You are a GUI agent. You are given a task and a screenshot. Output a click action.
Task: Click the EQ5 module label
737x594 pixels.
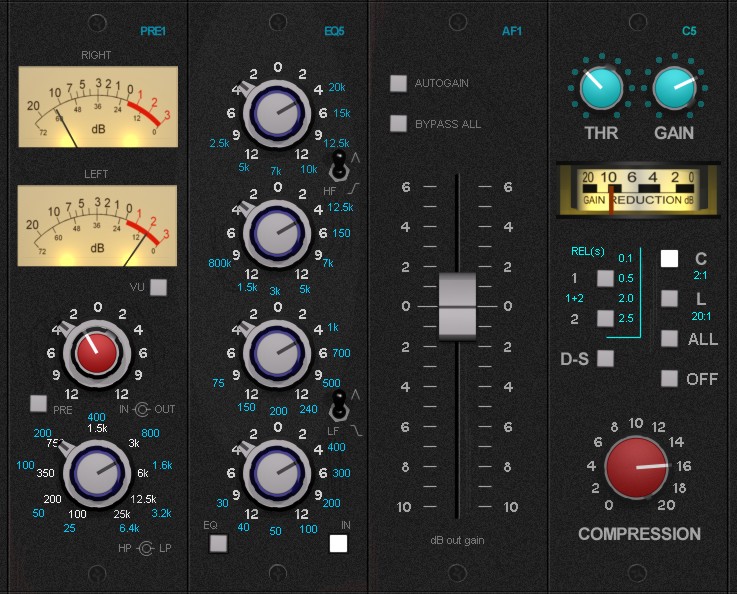334,31
